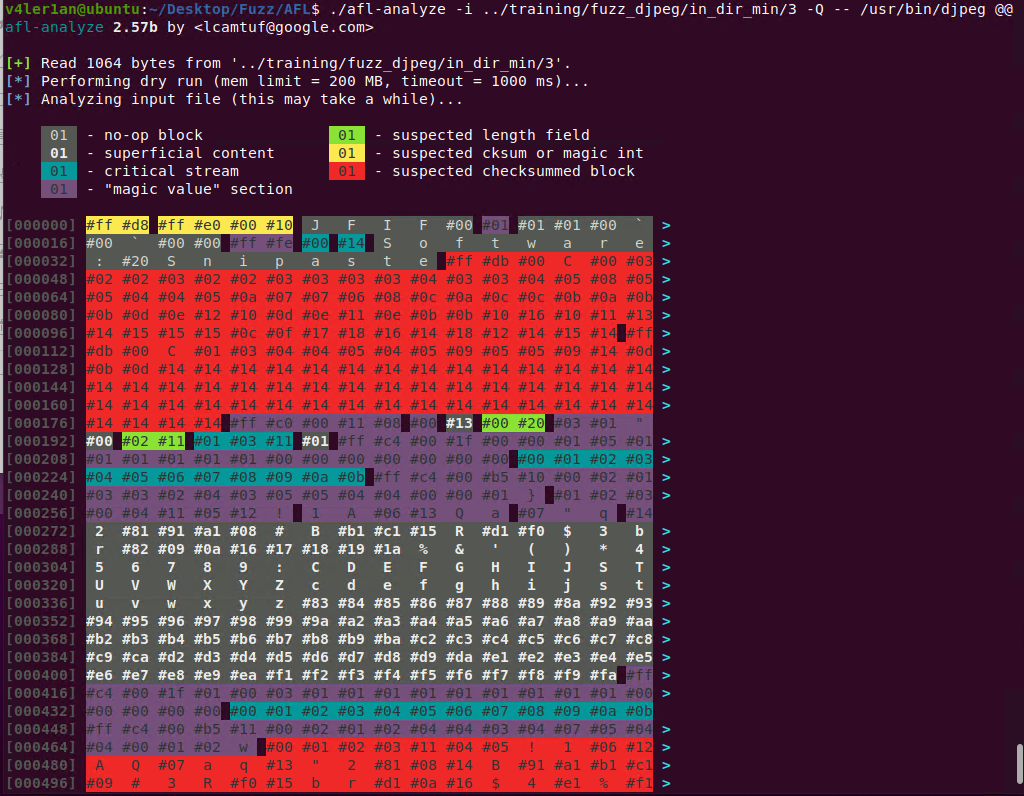Click the '#c0' byte in row 000176

280,423
